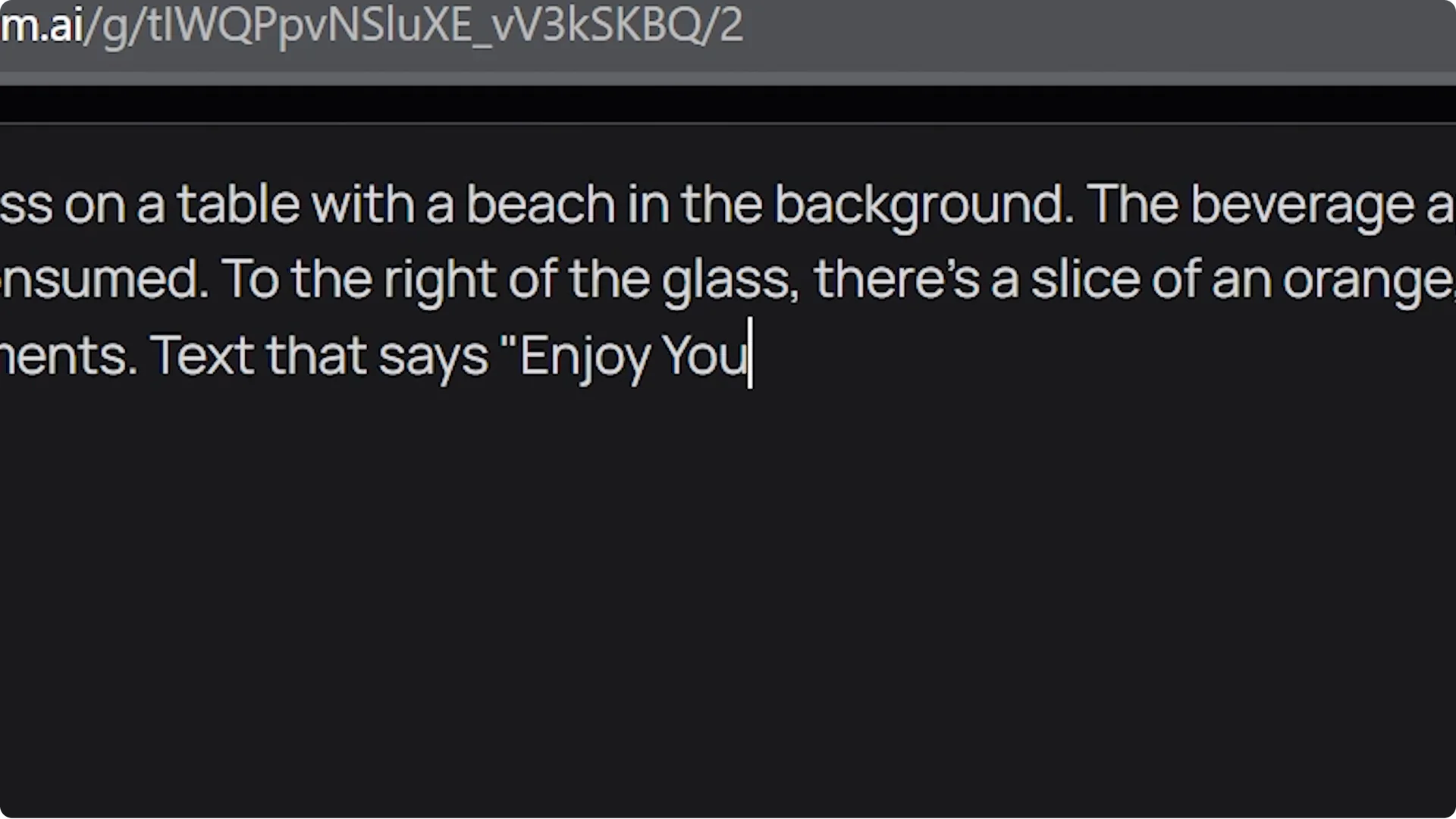Click the word "orange" in the prompt
The width and height of the screenshot is (1456, 819).
pos(1366,279)
